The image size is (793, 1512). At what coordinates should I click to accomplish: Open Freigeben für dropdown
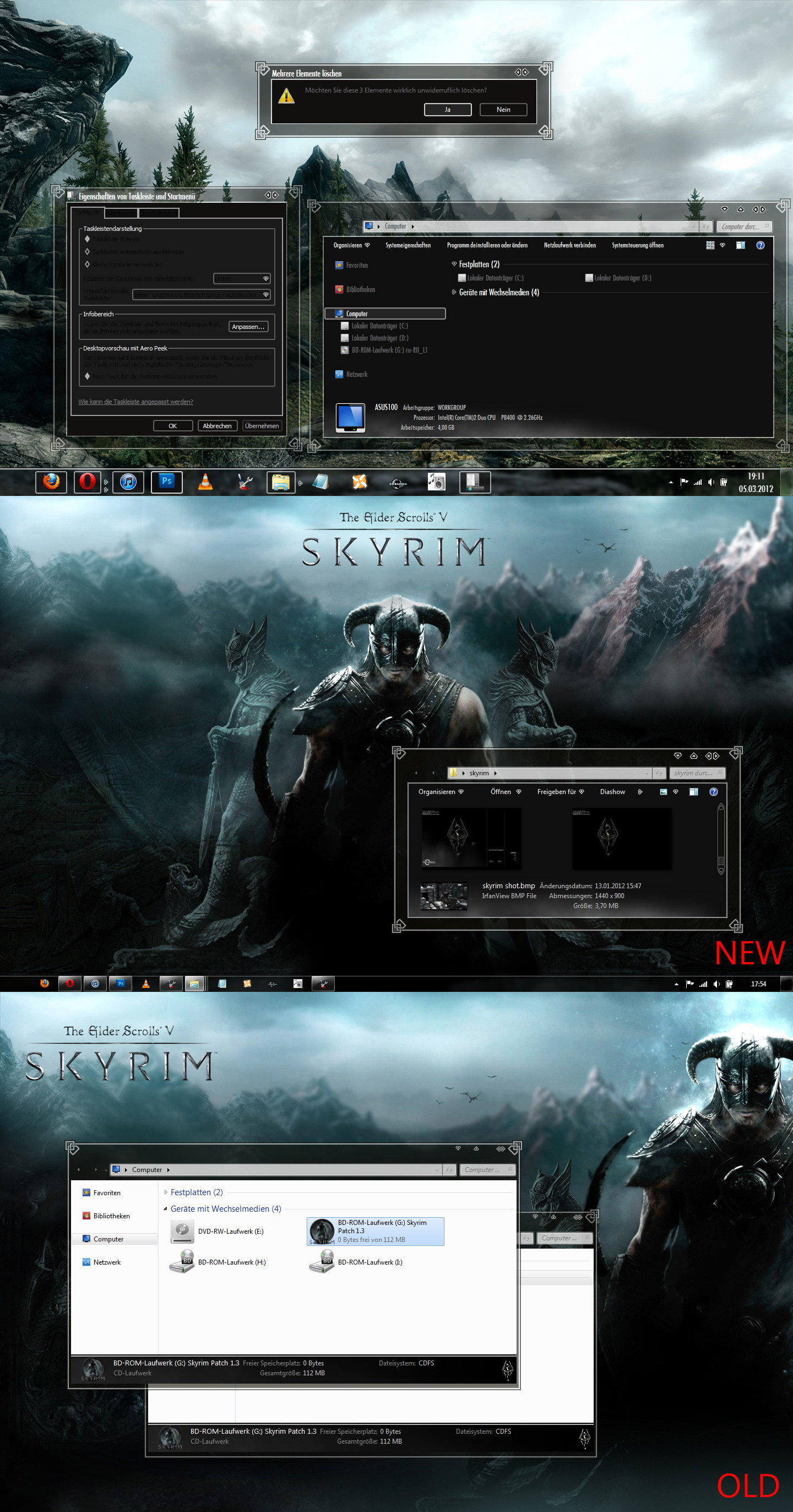[x=560, y=792]
